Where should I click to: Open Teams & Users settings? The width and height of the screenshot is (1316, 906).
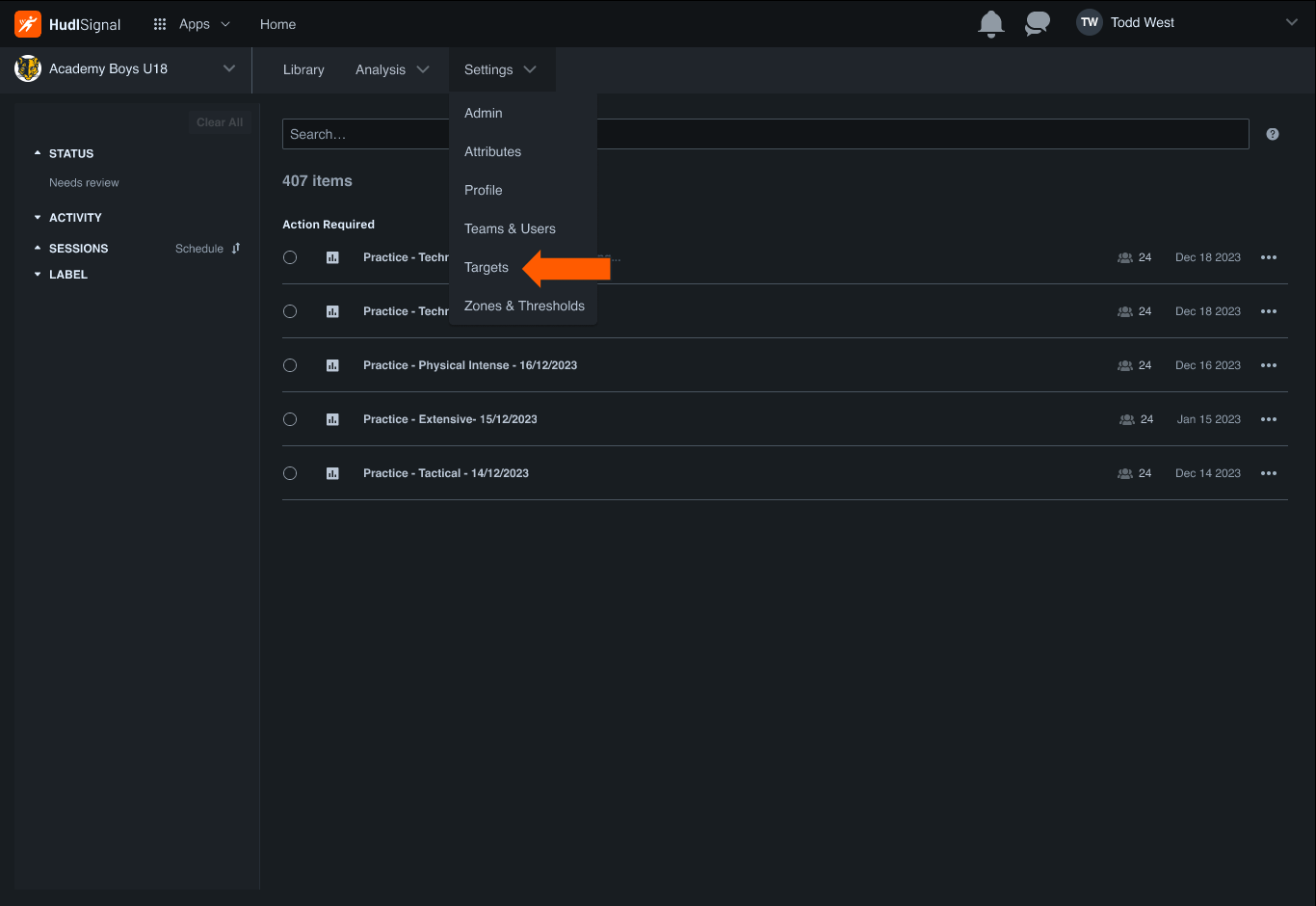click(510, 228)
